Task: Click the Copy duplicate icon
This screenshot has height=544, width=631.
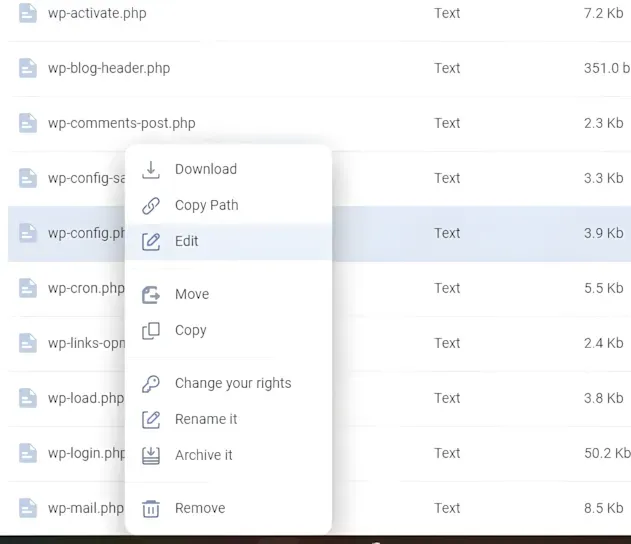Action: tap(151, 331)
